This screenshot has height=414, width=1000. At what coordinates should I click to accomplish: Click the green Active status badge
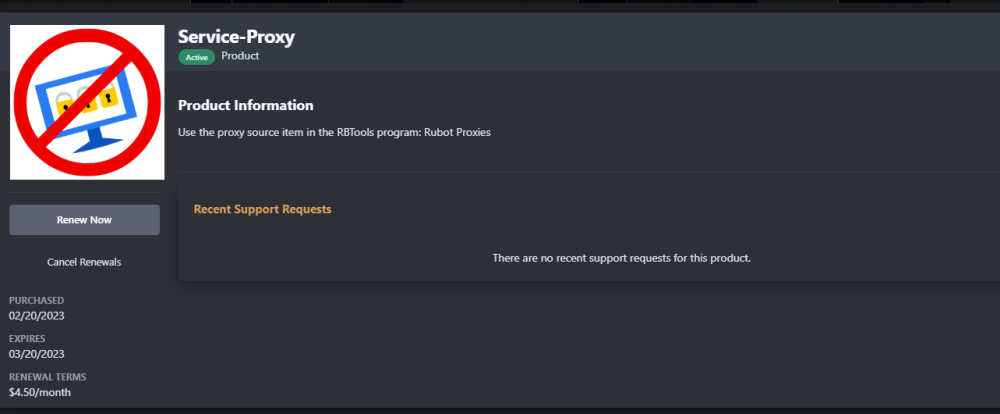pos(197,57)
